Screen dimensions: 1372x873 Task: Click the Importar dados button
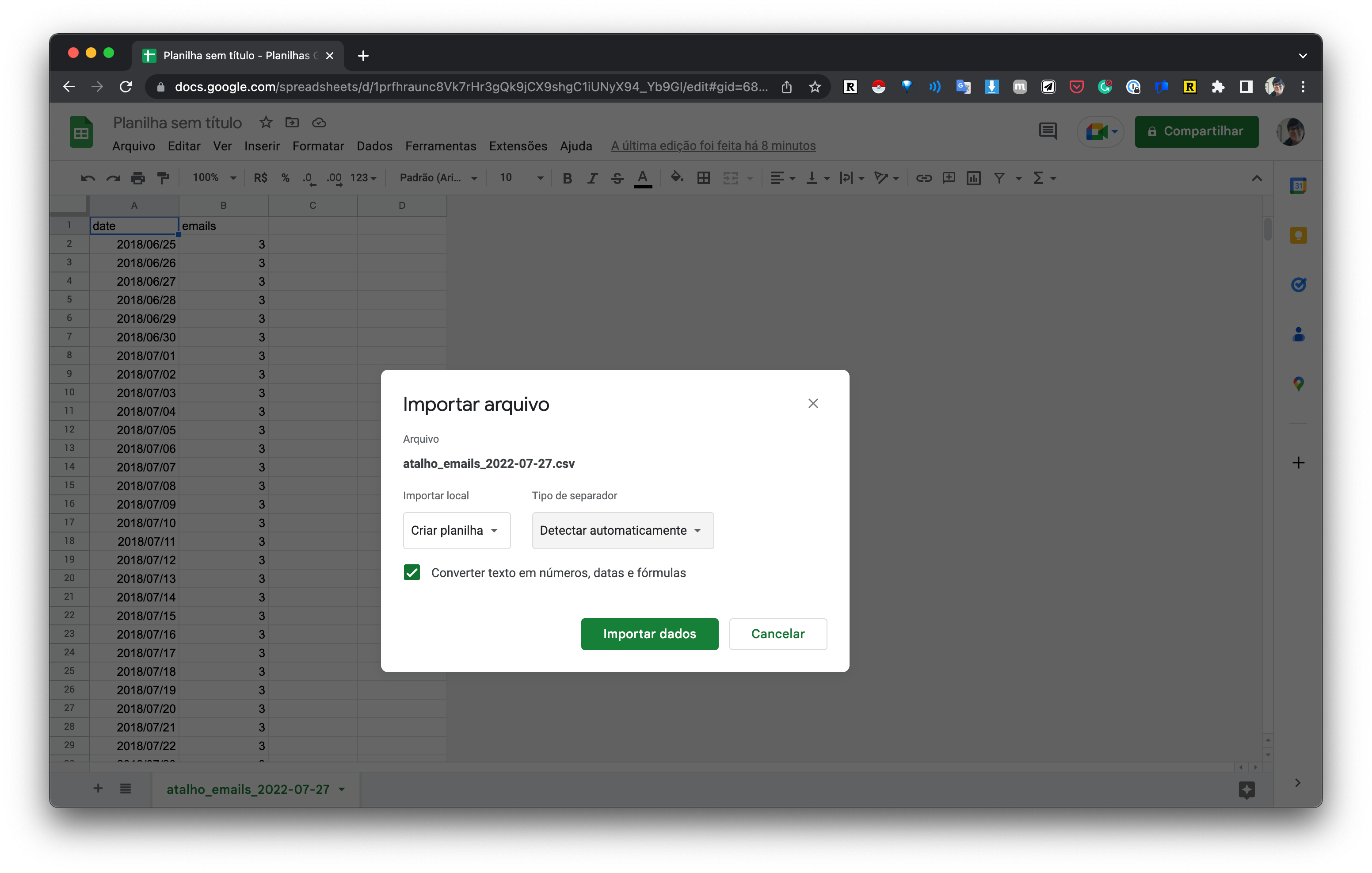[x=649, y=633]
